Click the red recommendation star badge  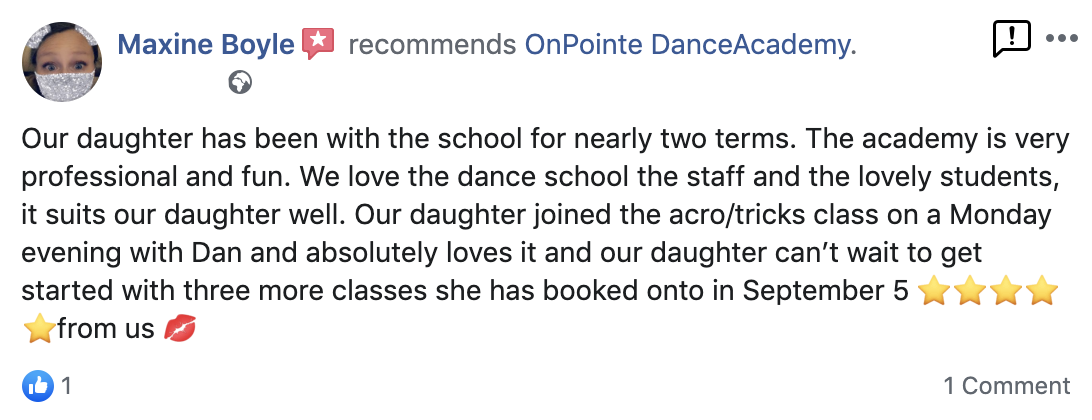click(318, 44)
